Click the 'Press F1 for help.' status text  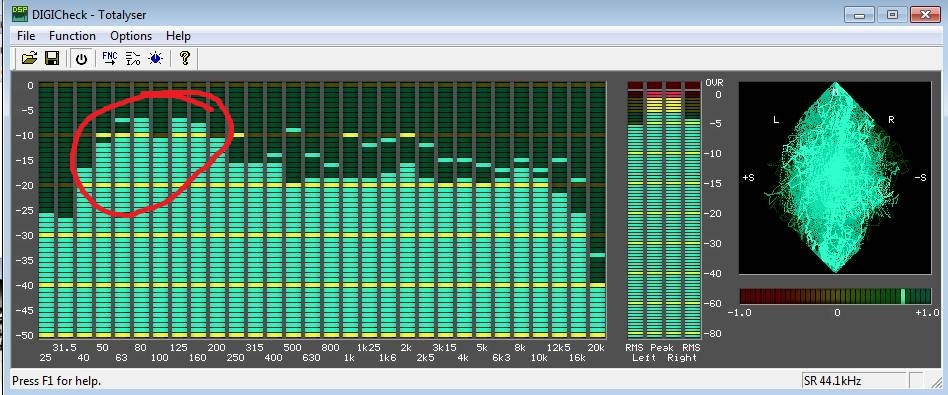pos(57,381)
